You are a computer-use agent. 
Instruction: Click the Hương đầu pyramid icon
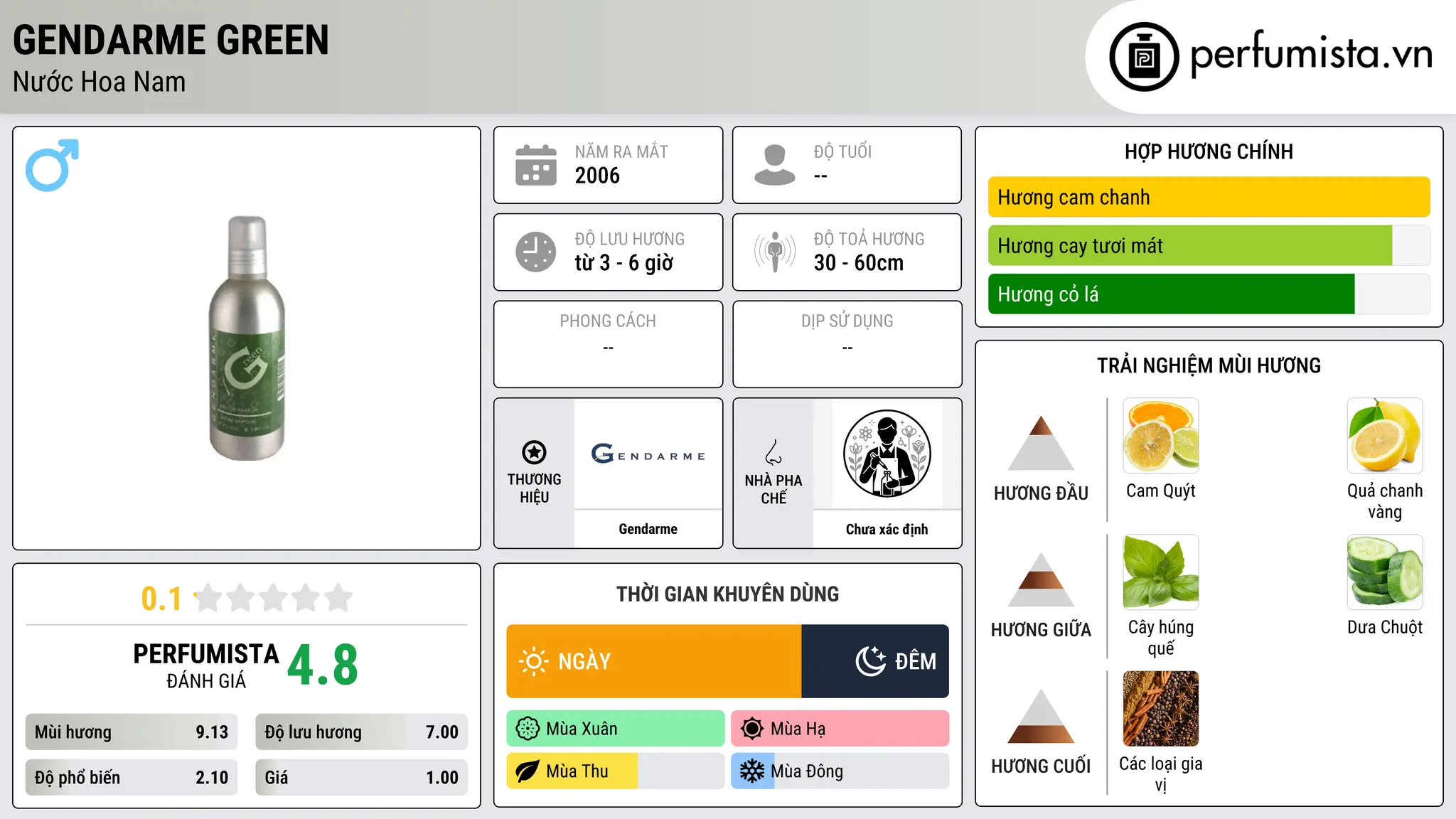click(x=1041, y=442)
